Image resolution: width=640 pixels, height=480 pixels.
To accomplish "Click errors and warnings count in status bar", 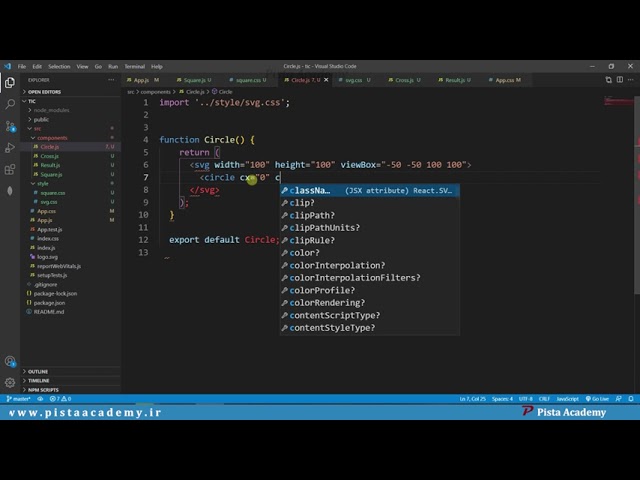I will pos(60,399).
